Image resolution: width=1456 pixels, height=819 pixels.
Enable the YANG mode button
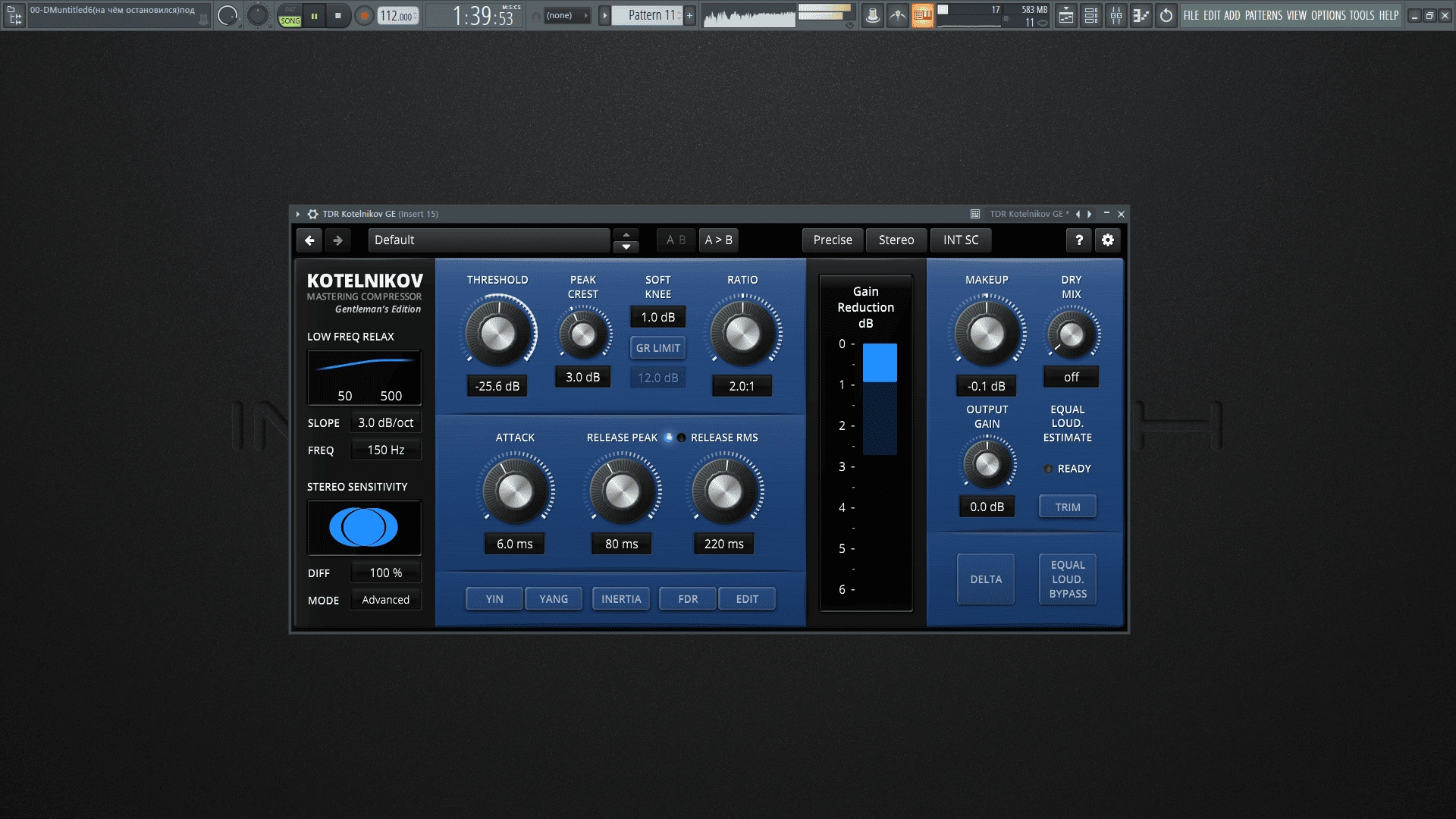pos(554,599)
